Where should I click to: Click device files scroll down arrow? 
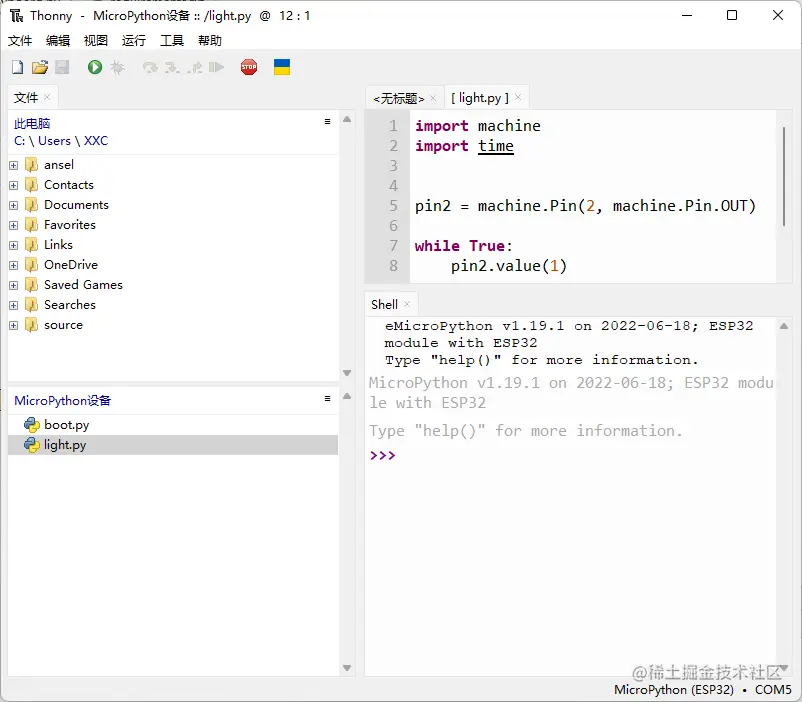coord(347,668)
